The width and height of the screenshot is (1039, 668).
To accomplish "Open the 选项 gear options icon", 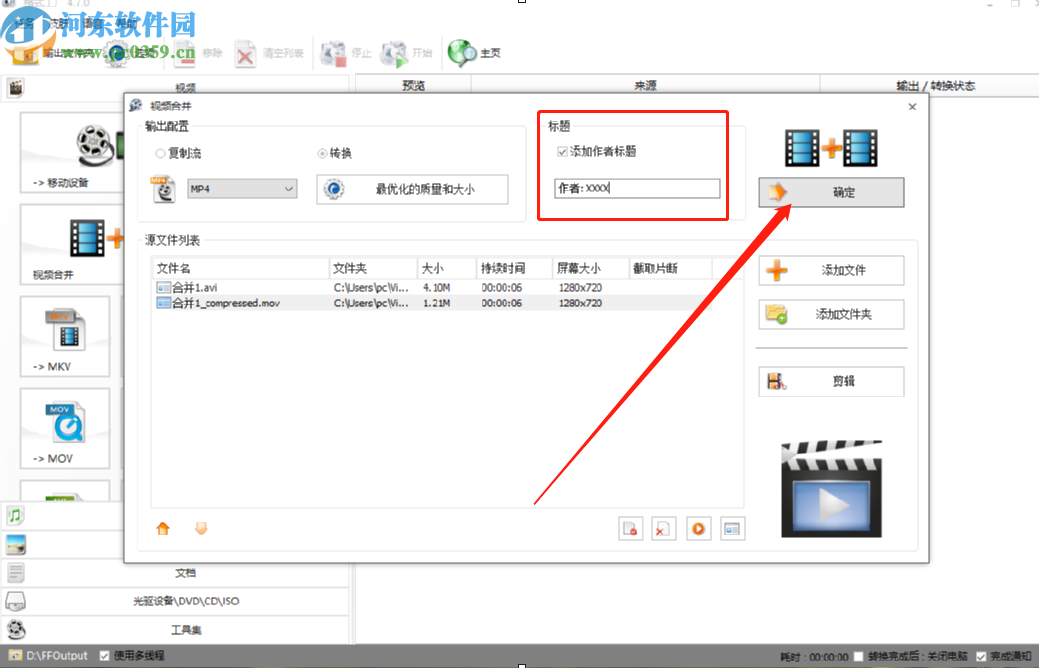I will click(x=117, y=54).
